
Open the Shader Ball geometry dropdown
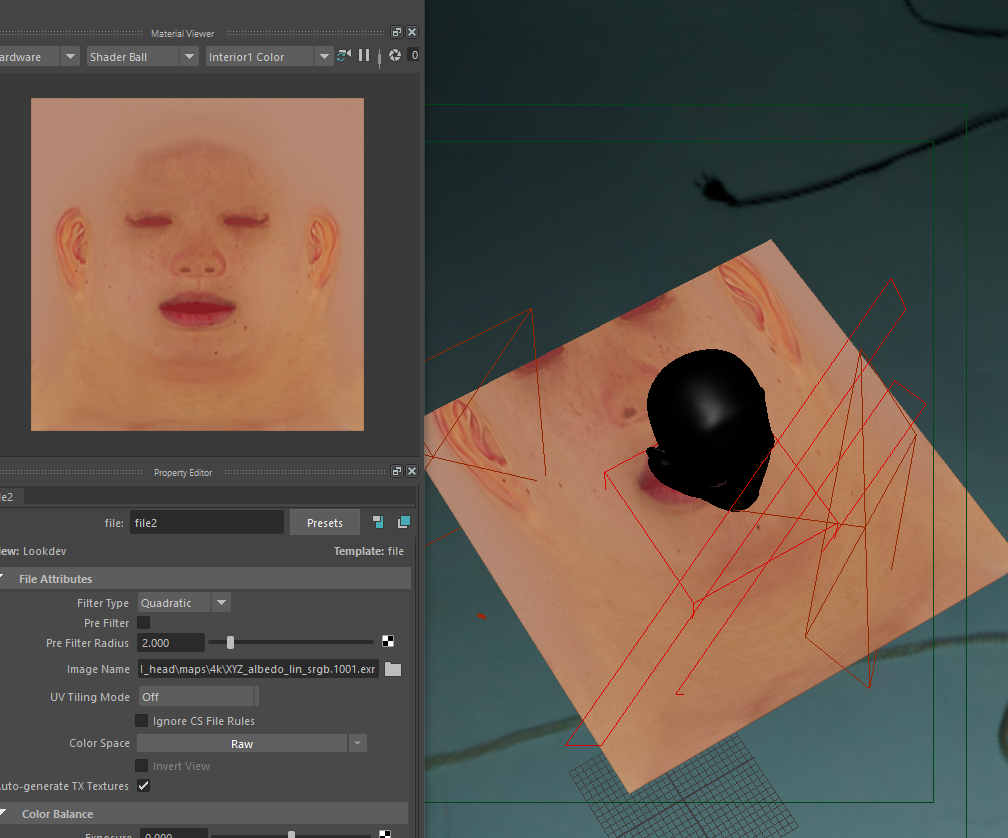tap(142, 57)
